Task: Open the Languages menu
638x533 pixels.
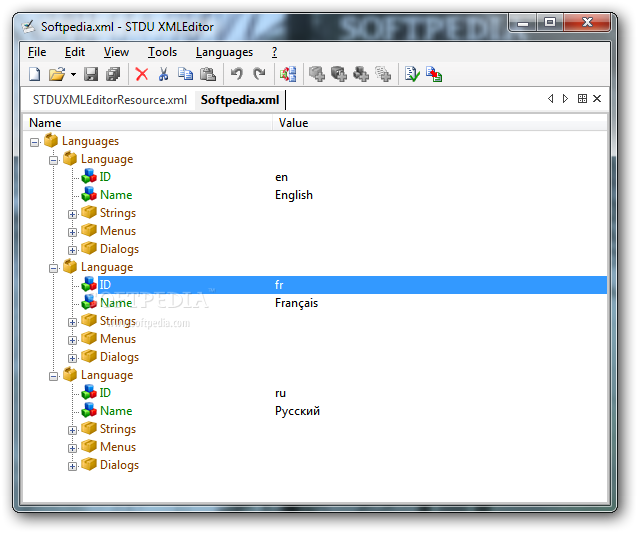Action: [x=224, y=52]
